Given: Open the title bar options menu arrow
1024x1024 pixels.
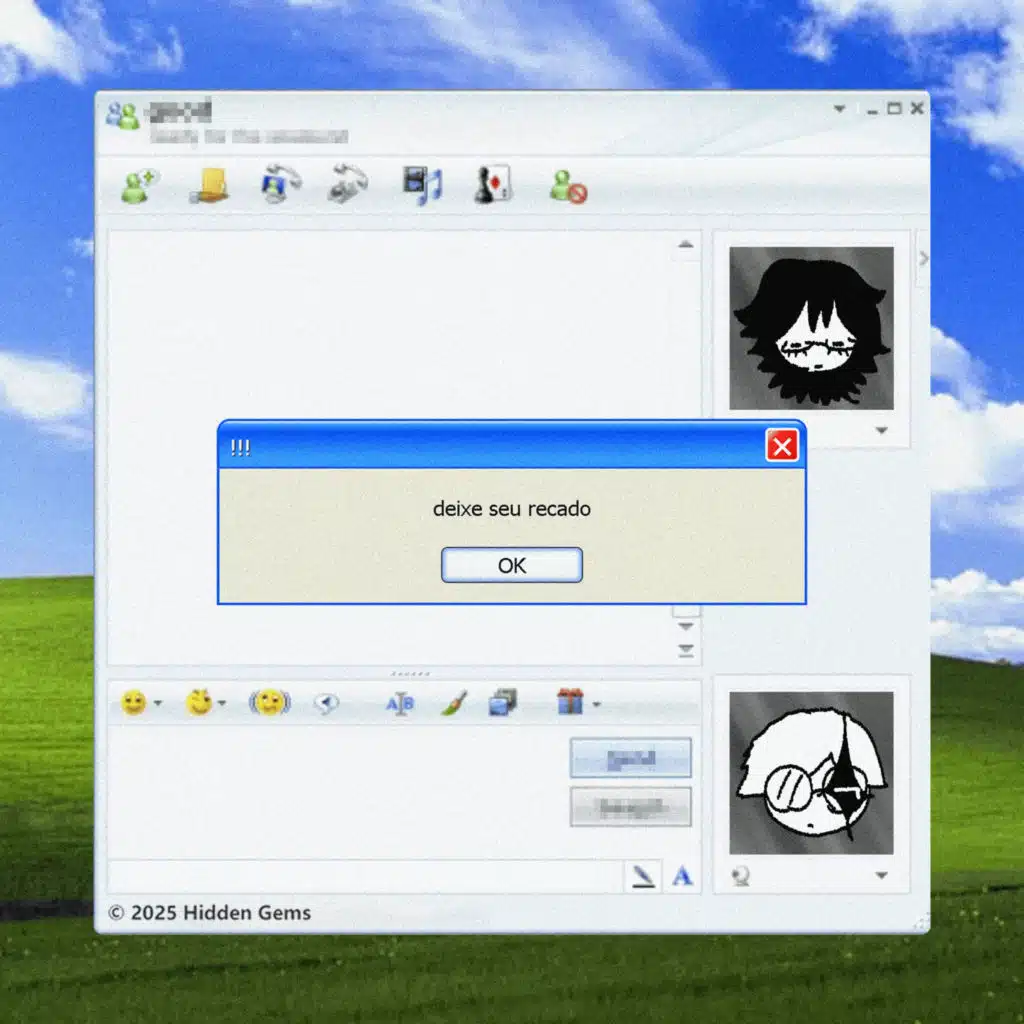Looking at the screenshot, I should point(840,109).
